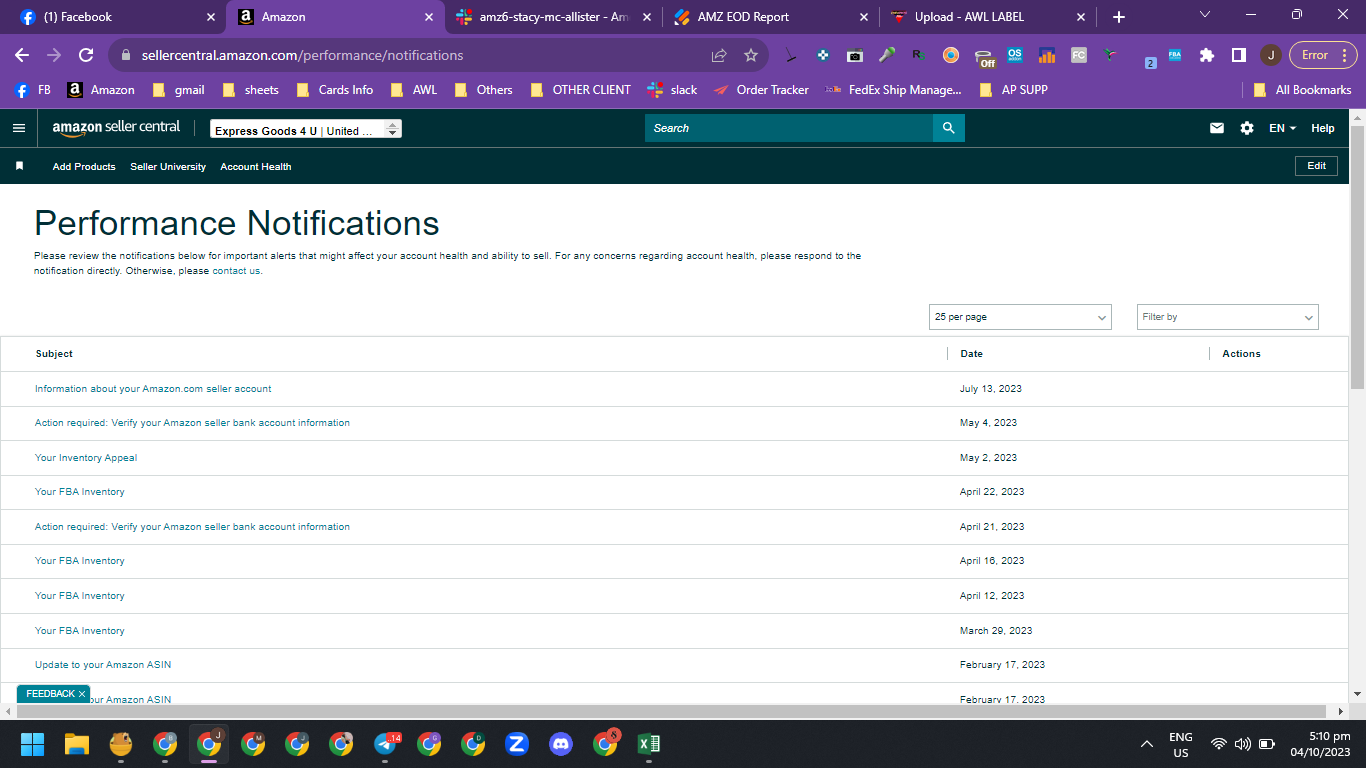Click the Seller Central search field
The image size is (1366, 768).
click(x=789, y=128)
